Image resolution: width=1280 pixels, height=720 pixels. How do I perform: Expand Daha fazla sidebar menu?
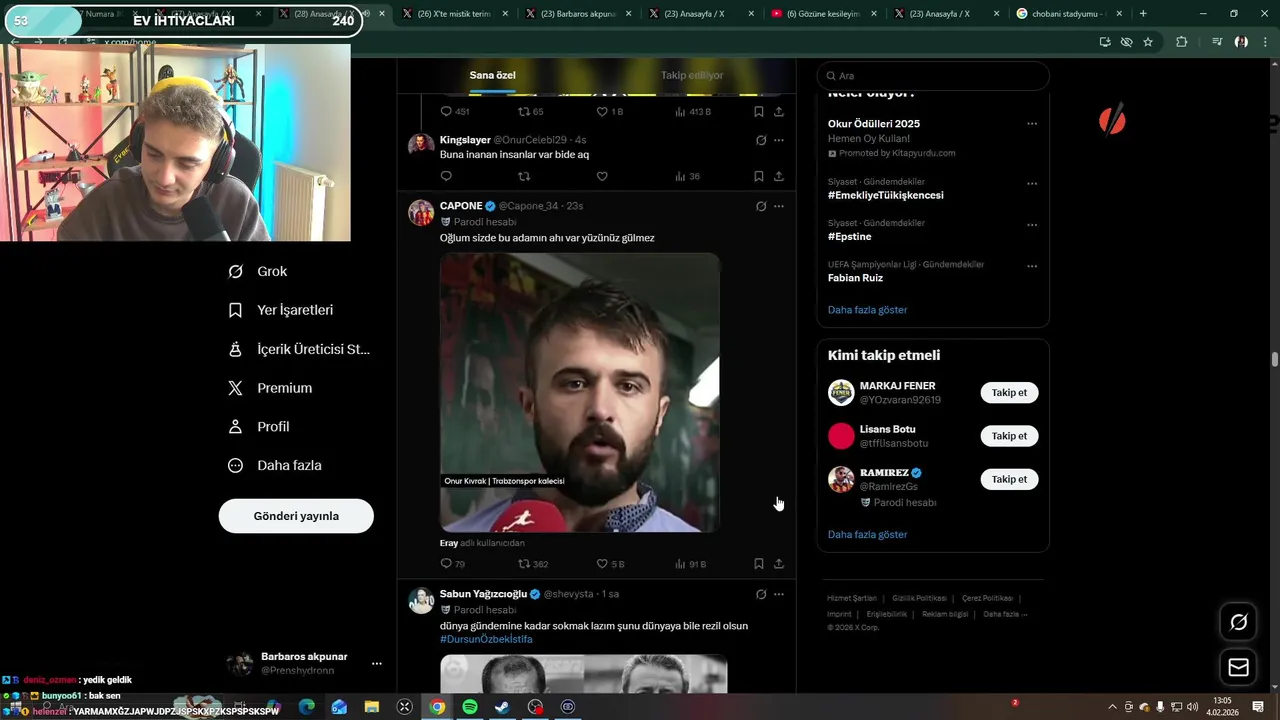tap(274, 465)
